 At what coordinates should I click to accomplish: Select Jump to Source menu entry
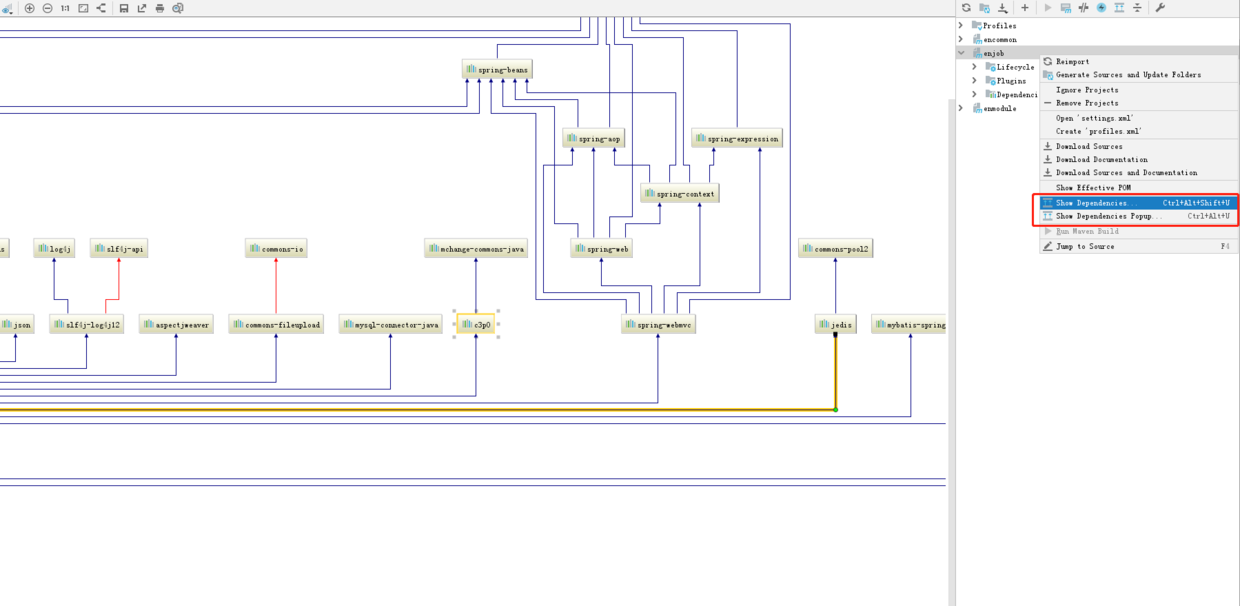(1139, 246)
